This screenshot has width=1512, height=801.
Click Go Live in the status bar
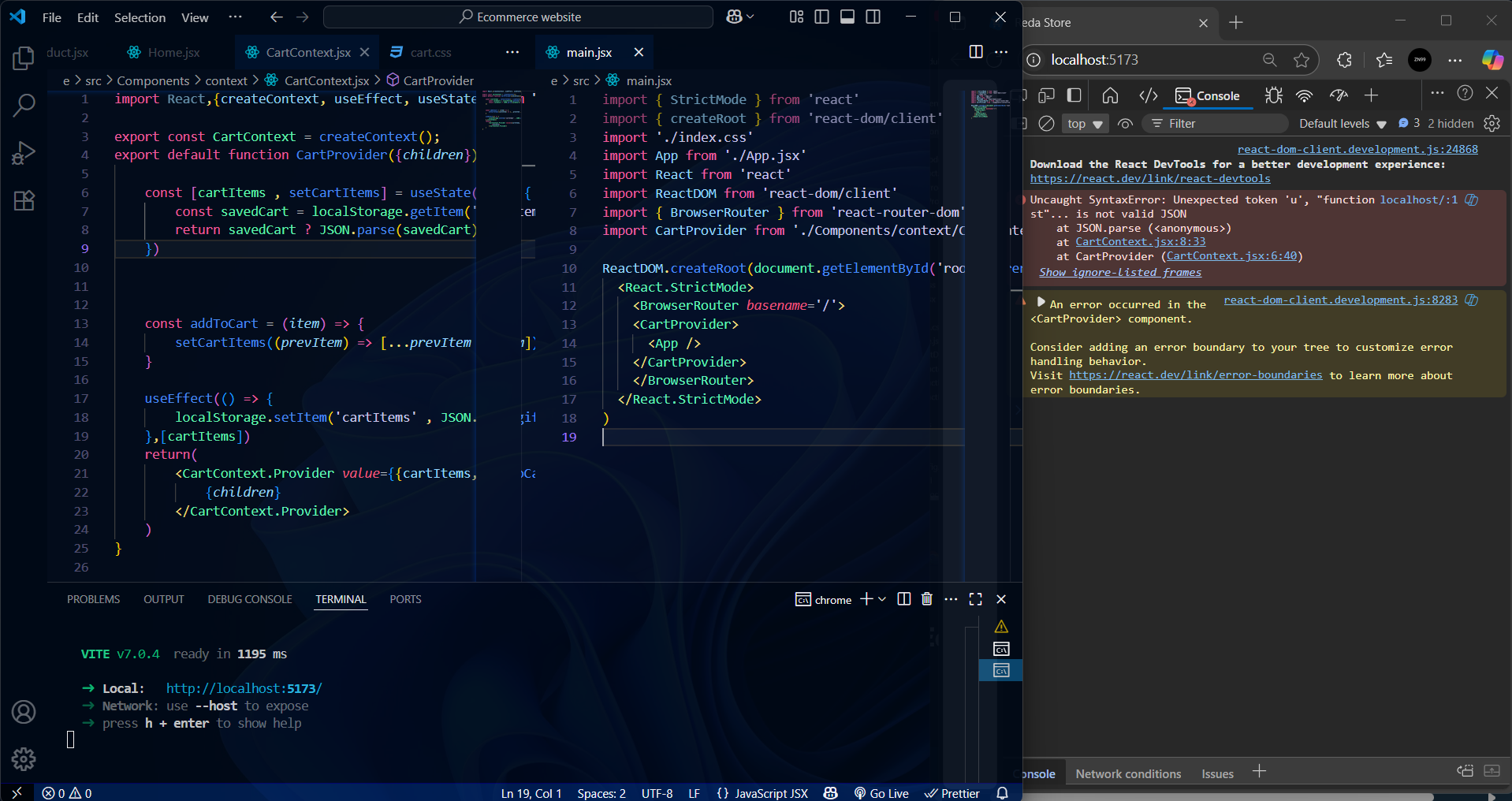pos(881,793)
